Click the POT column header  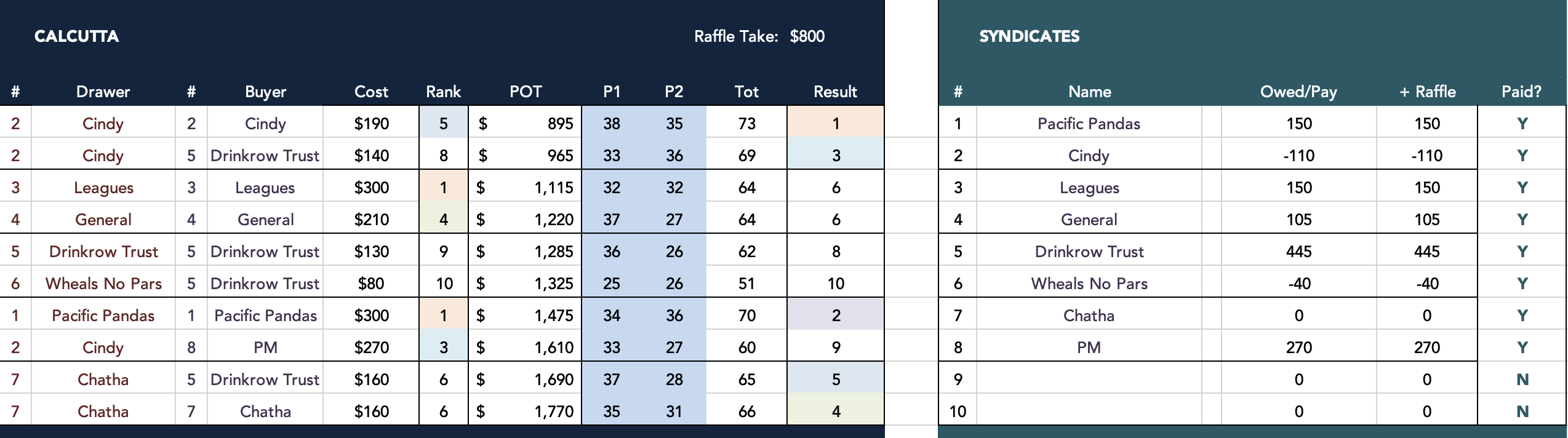click(526, 92)
